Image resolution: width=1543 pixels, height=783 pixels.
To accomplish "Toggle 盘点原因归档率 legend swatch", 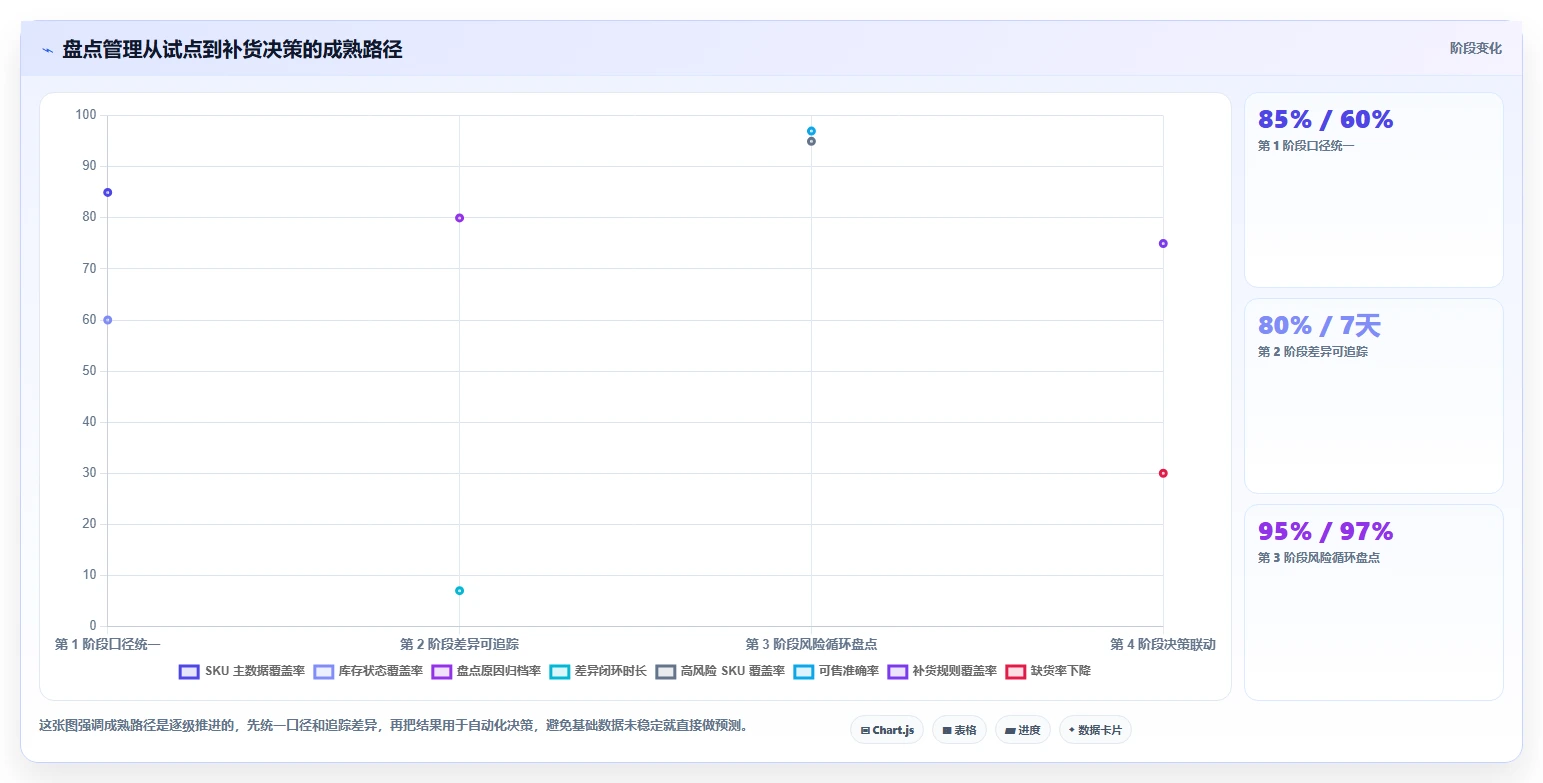I will (441, 671).
